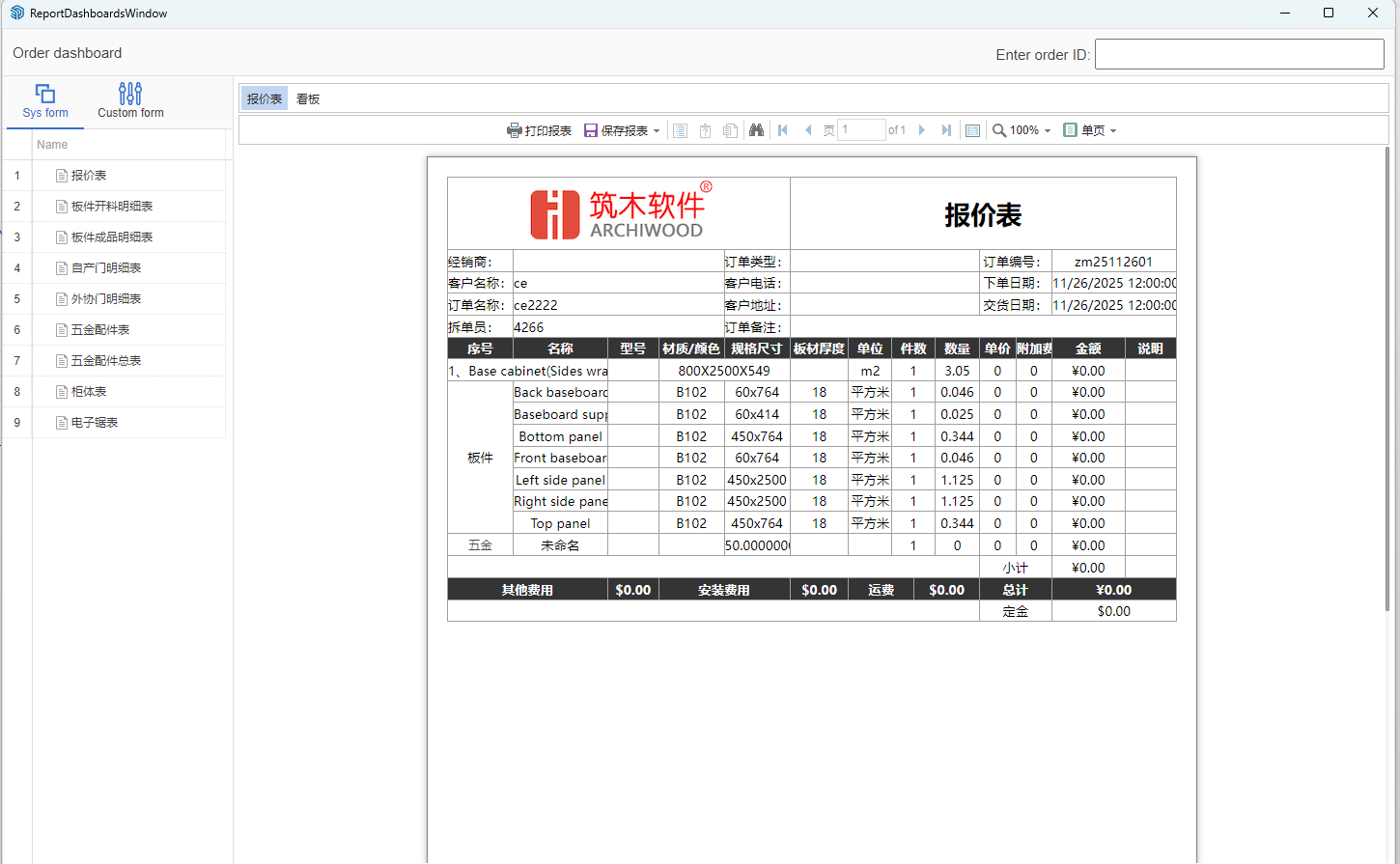This screenshot has height=864, width=1400.
Task: Open the Sys form panel
Action: click(45, 101)
